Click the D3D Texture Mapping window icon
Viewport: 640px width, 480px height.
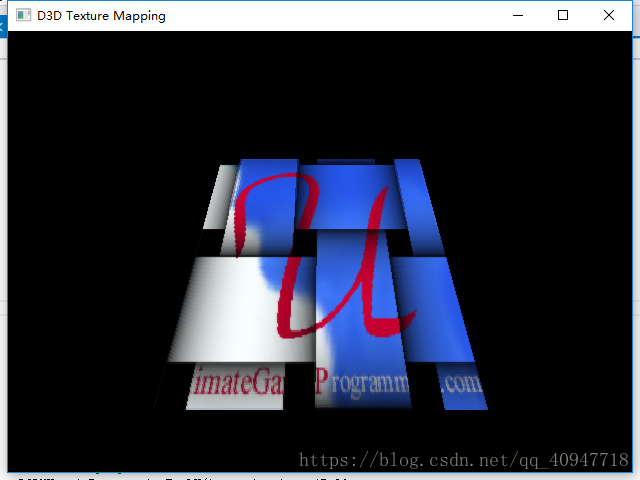[x=23, y=16]
